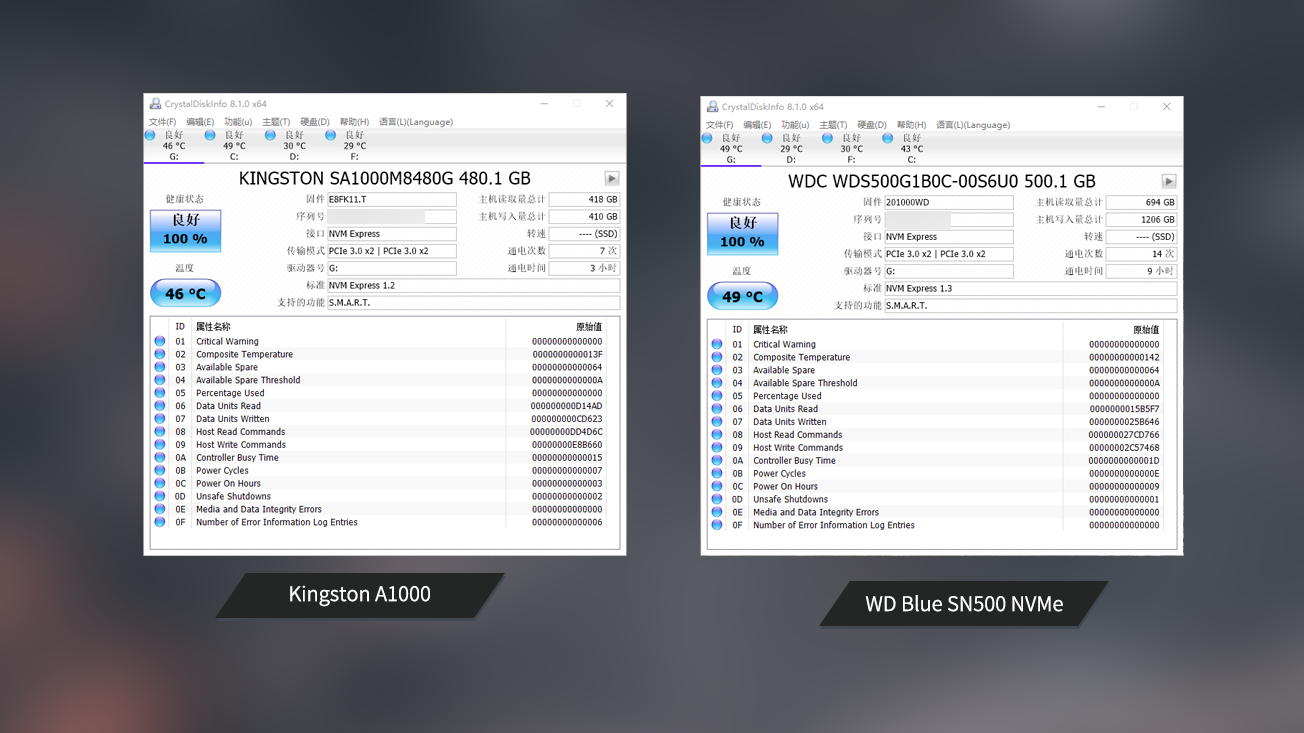Screen dimensions: 1304x733
Task: Click firmware field 201000WD
Action: [x=949, y=202]
